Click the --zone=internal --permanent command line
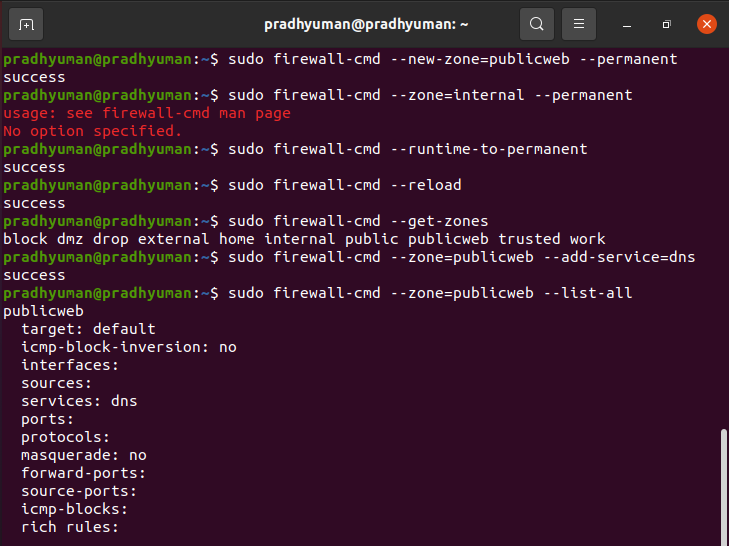 (318, 95)
